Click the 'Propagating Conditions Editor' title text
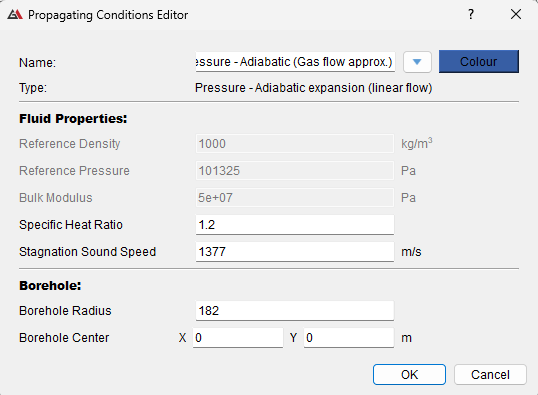Viewport: 538px width, 395px height. coord(108,15)
